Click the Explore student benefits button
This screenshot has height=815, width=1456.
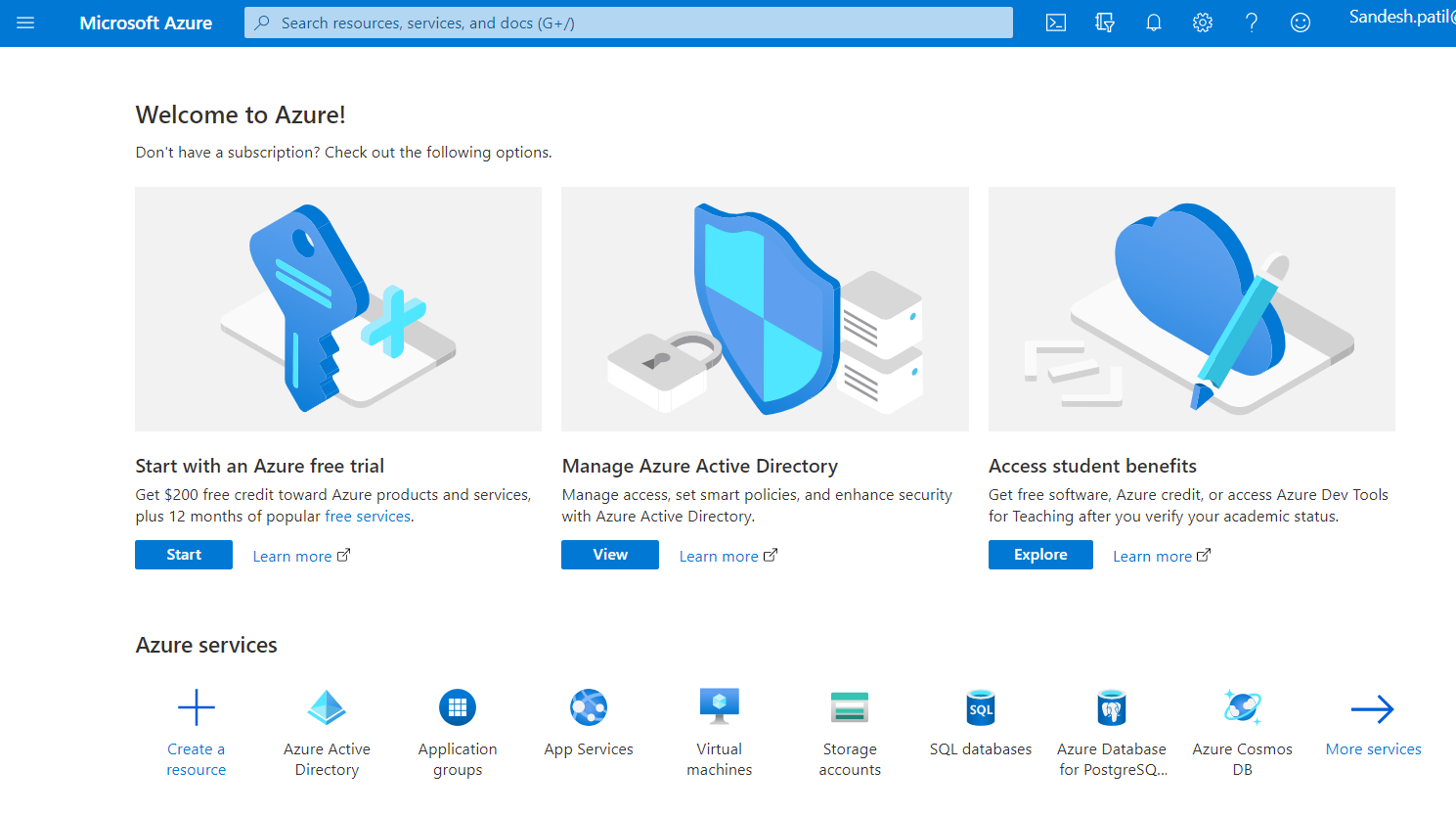point(1040,555)
